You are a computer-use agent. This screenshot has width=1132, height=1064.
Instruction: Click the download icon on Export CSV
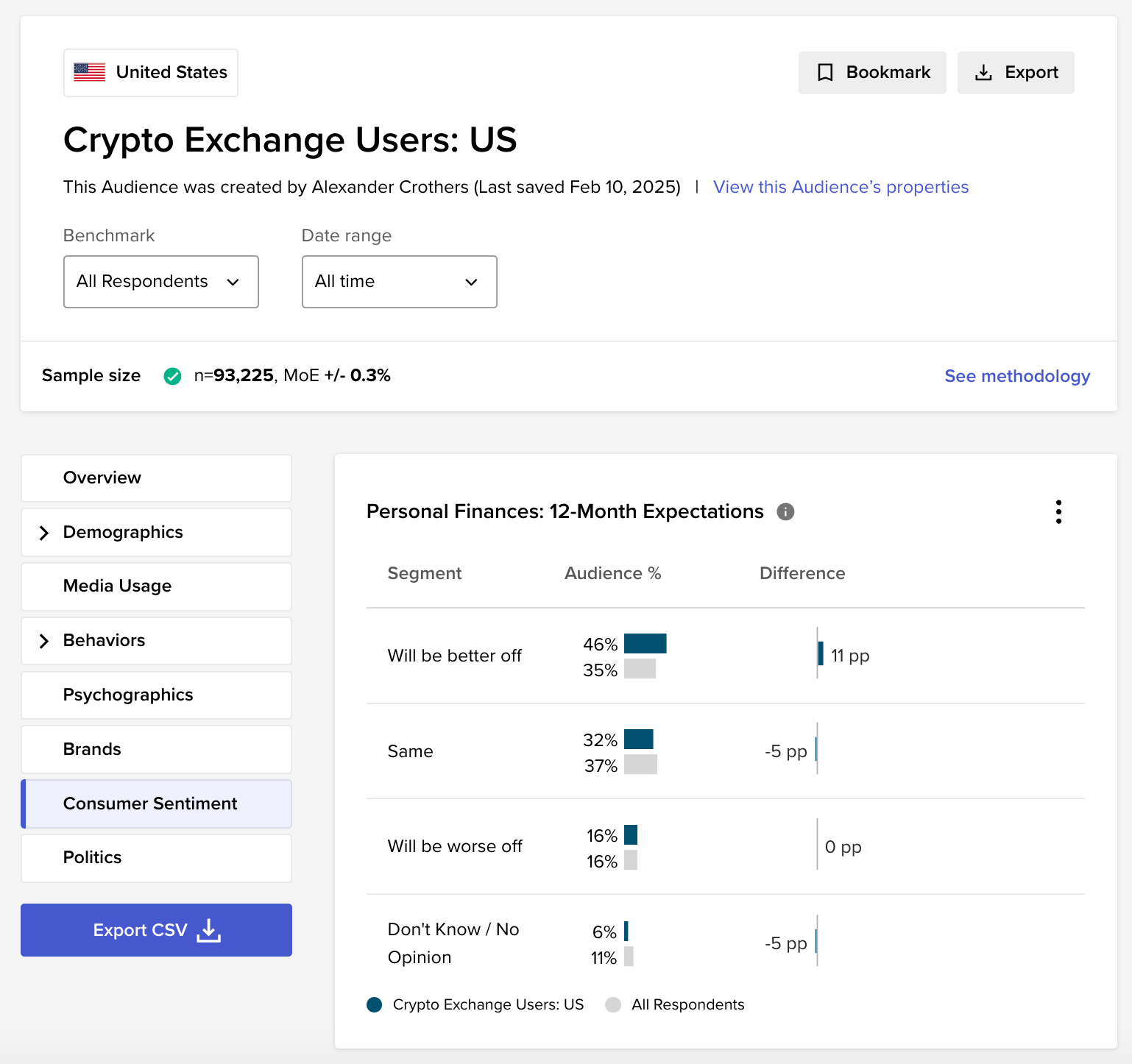pos(209,930)
